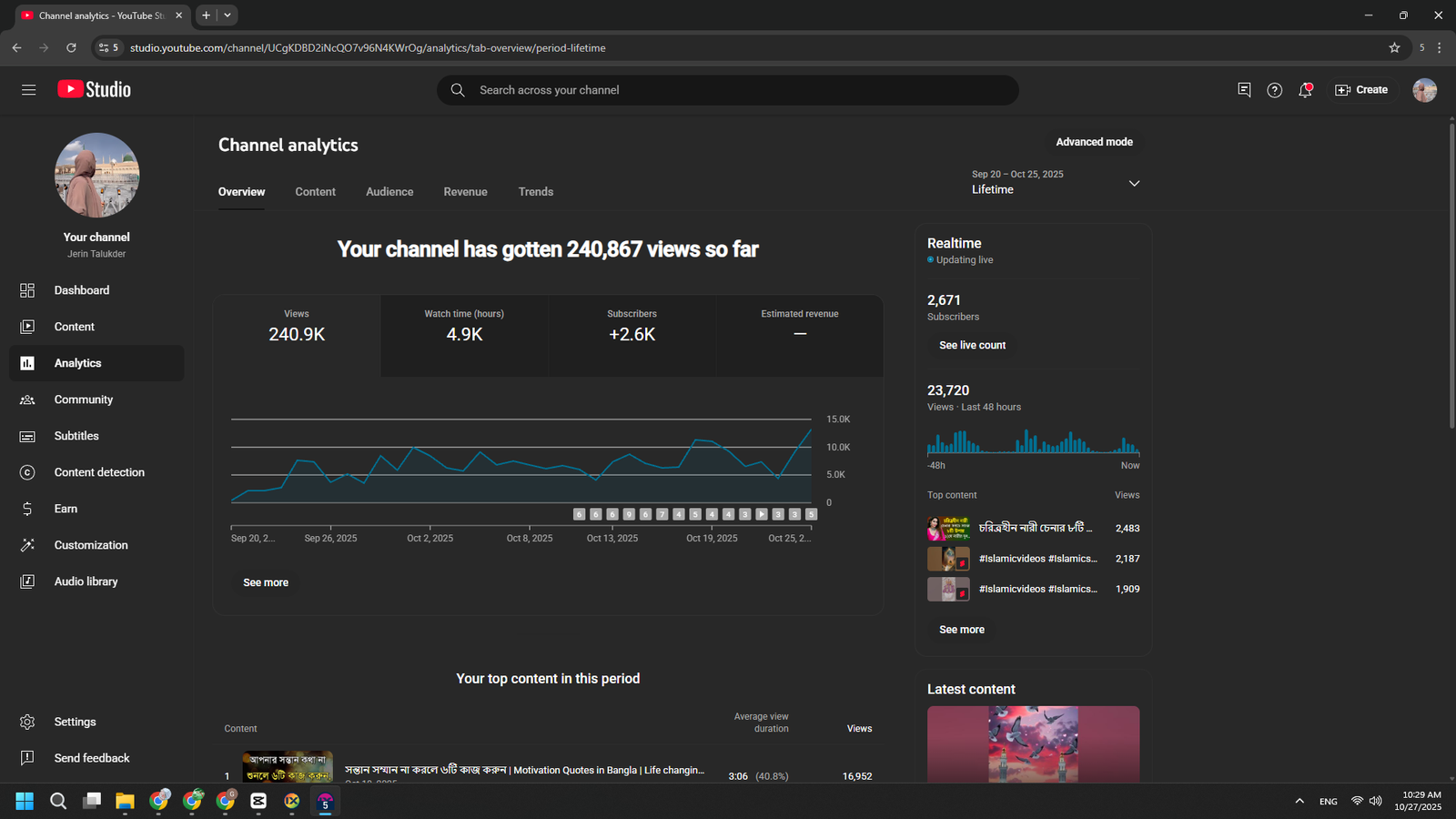Open the Help question mark icon
The width and height of the screenshot is (1456, 819).
[x=1275, y=90]
